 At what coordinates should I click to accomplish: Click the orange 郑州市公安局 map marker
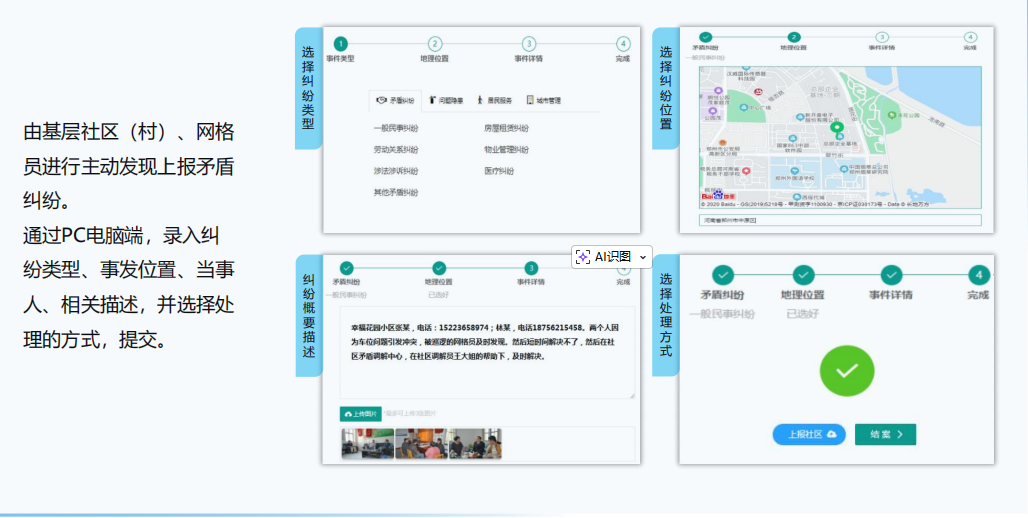(722, 142)
